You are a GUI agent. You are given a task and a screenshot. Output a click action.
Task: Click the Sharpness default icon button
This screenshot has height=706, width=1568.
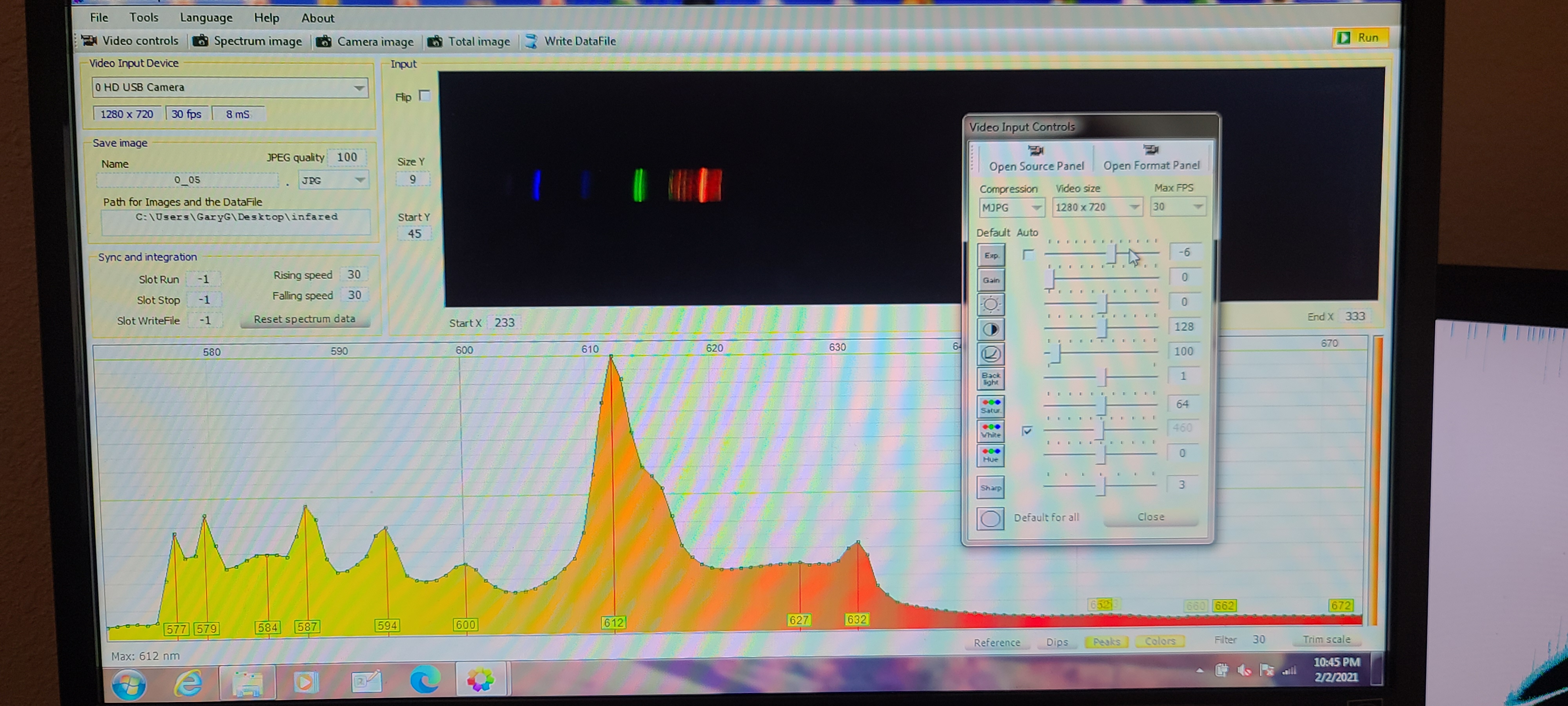990,487
